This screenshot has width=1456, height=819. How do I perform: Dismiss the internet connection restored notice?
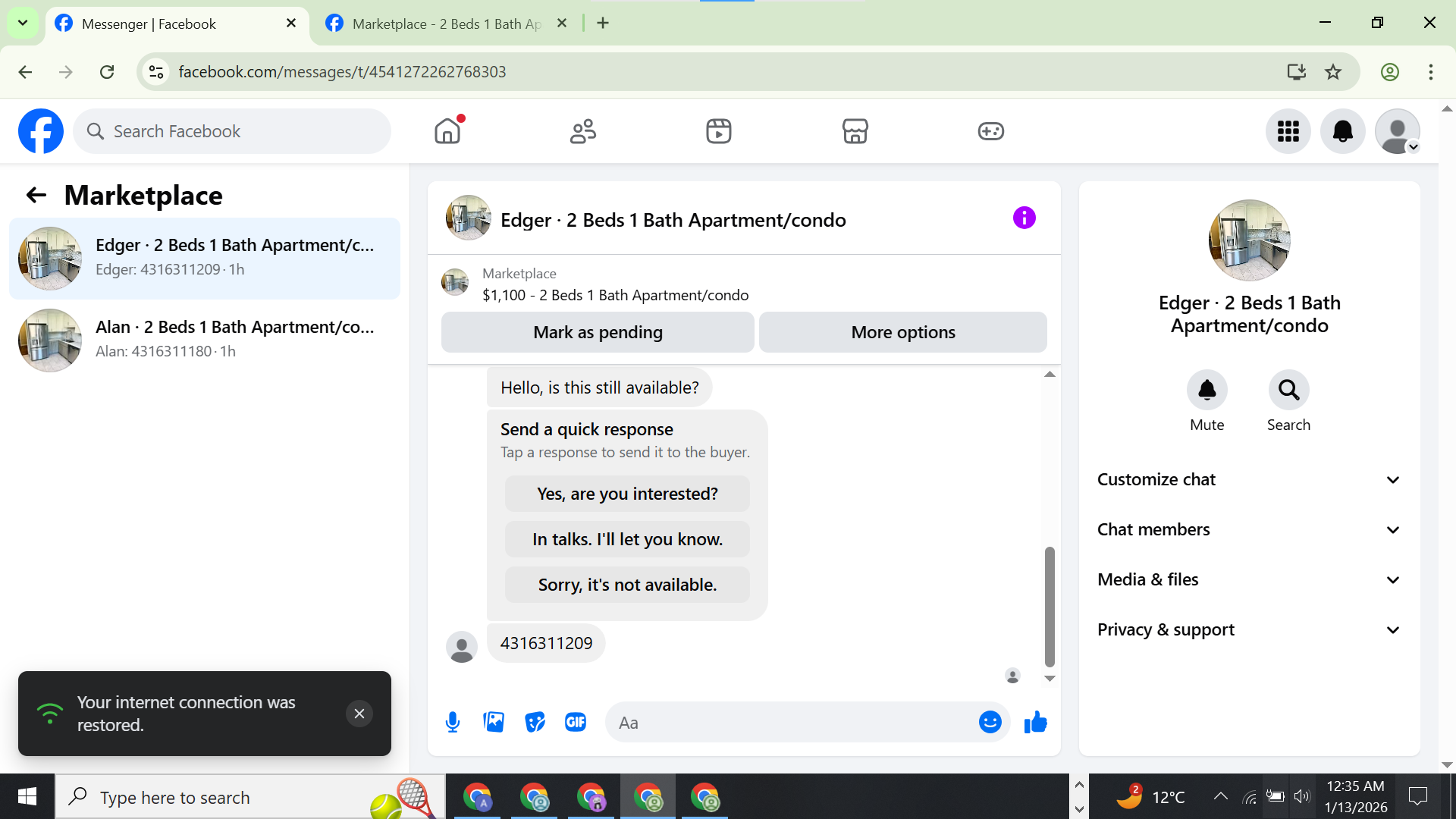(x=359, y=714)
